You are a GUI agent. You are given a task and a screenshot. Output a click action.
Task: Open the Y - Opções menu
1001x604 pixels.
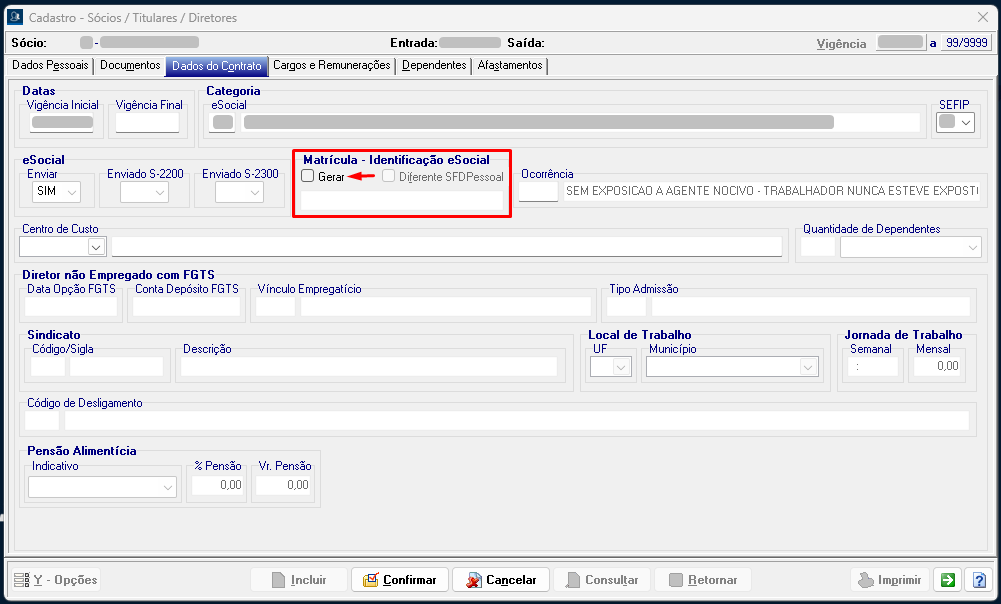[x=56, y=580]
